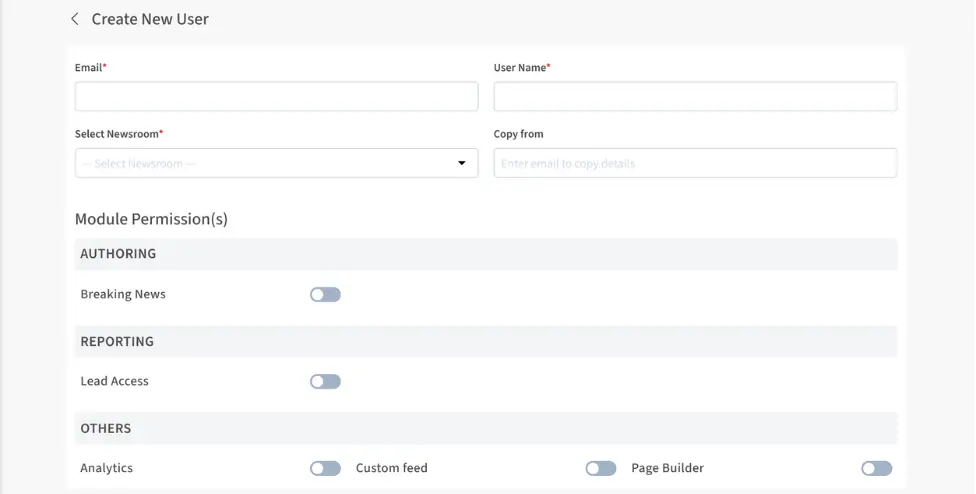Turn on the Lead Access switch
This screenshot has height=494, width=976.
point(326,381)
